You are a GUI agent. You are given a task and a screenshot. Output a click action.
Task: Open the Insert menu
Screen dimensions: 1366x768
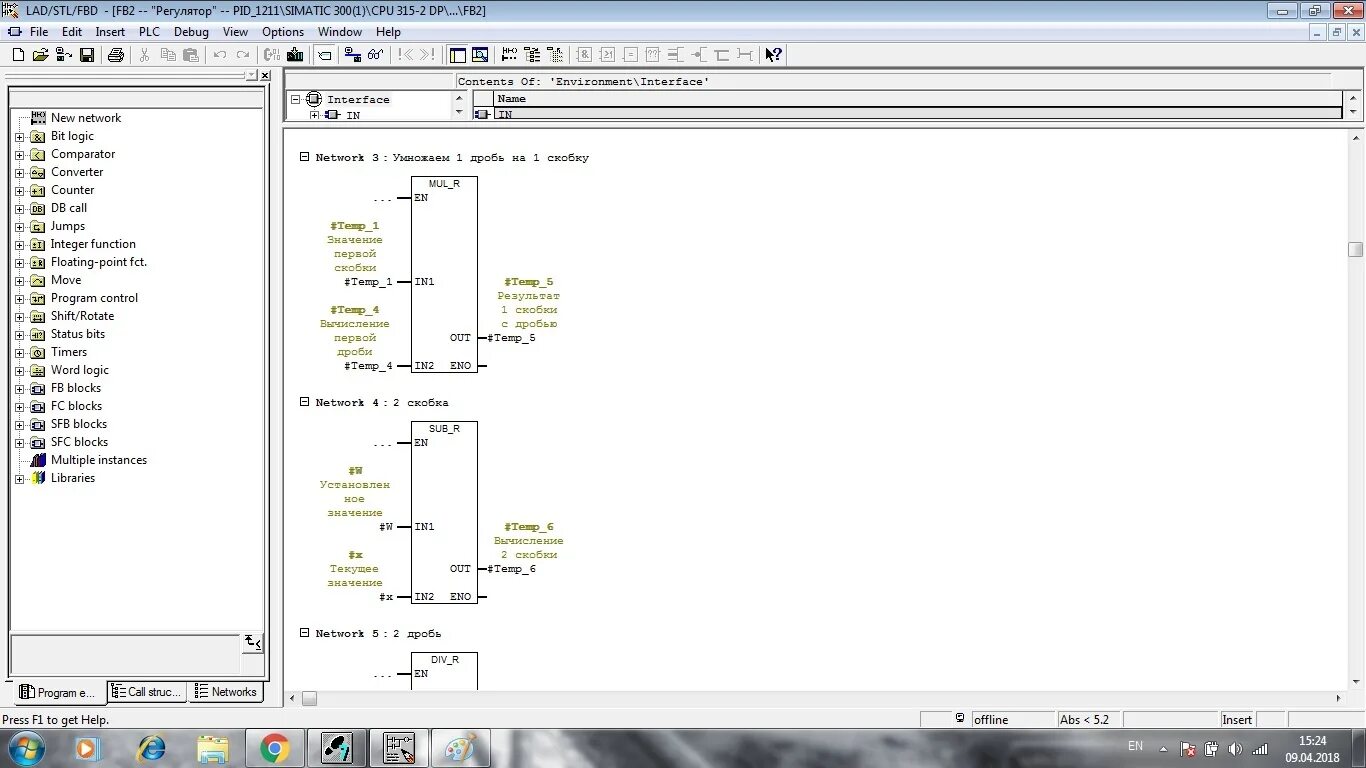pyautogui.click(x=110, y=32)
